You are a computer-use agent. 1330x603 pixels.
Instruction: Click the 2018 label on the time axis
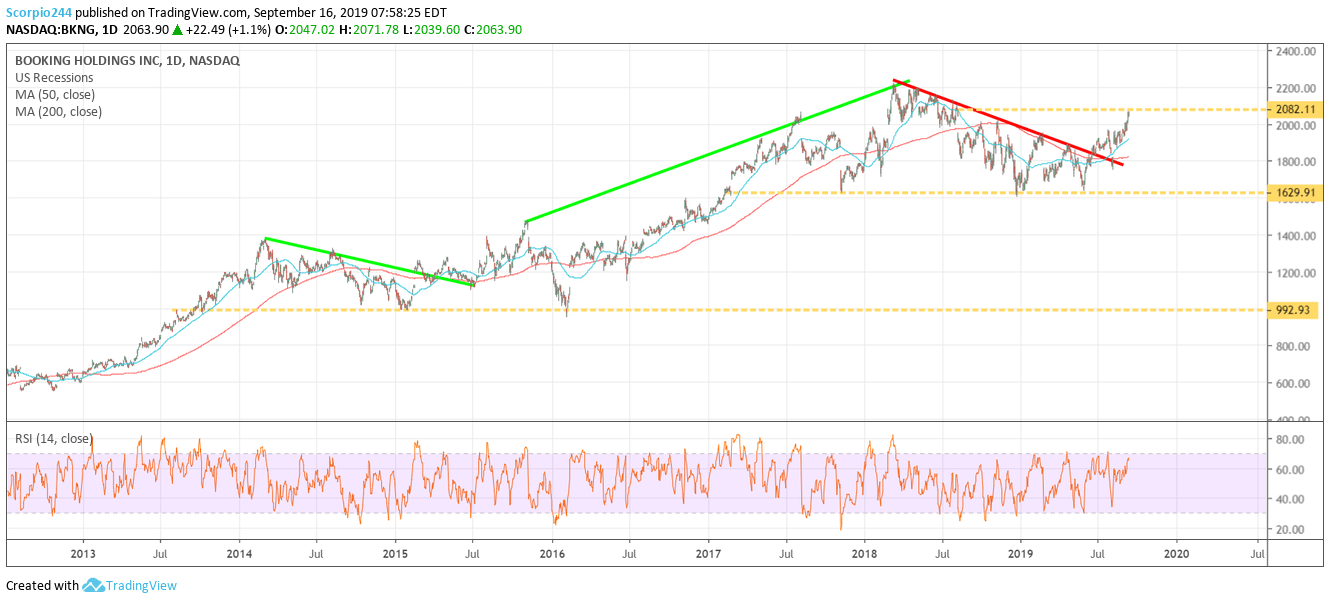point(865,552)
